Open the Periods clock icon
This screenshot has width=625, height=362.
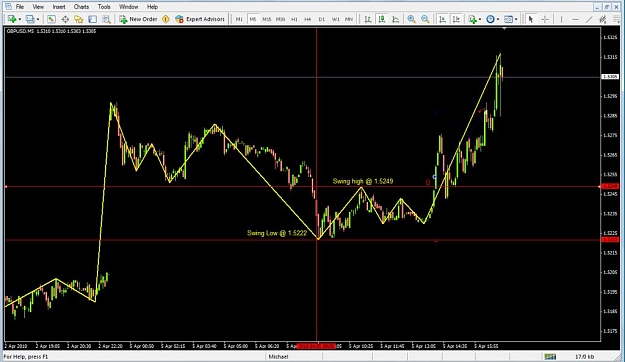(490, 19)
